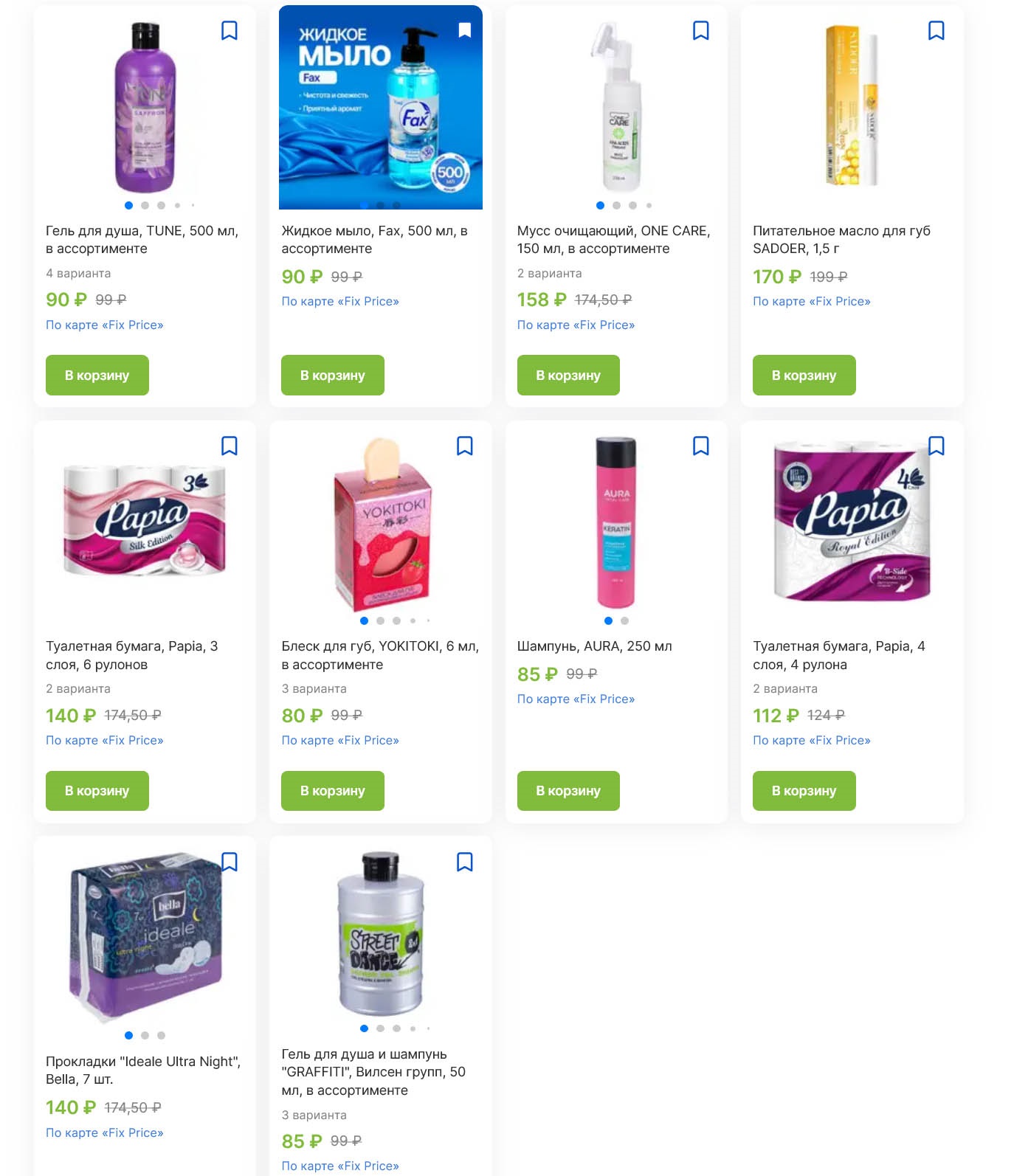Bookmark Papia 4-layer toilet paper

click(937, 446)
